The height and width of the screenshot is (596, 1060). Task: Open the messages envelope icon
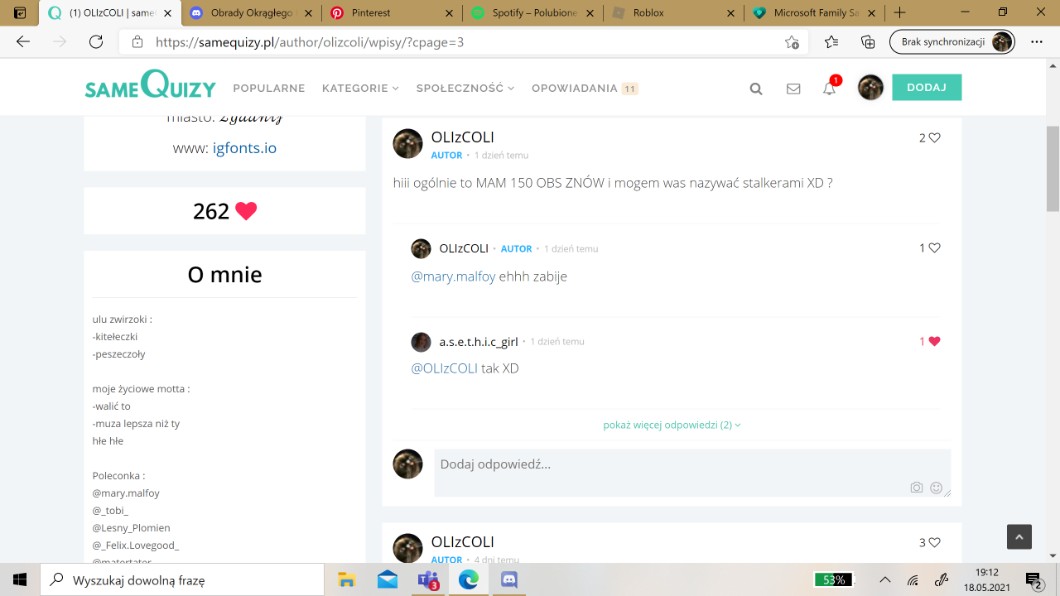tap(793, 88)
